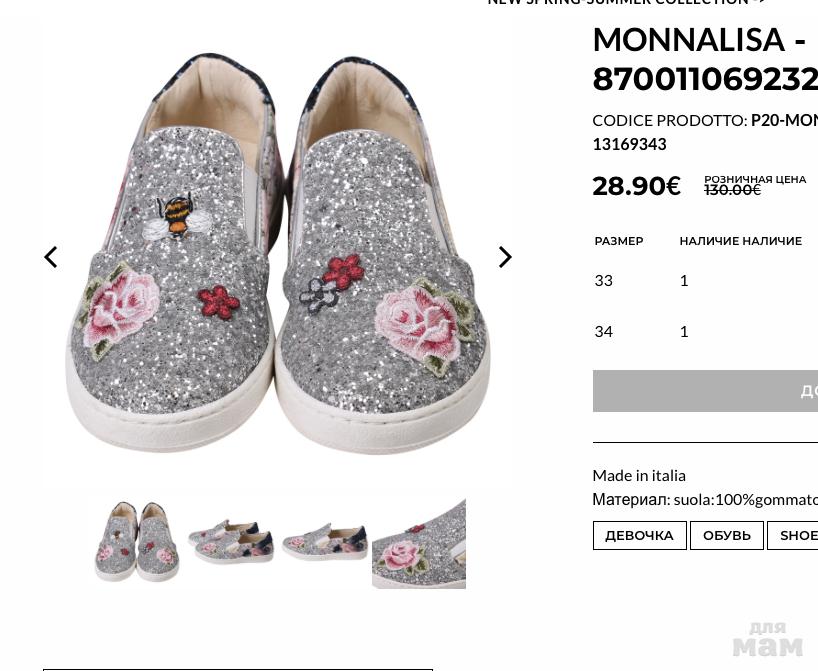Click the 'для мам' watermark logo
The height and width of the screenshot is (671, 818).
pyautogui.click(x=767, y=638)
